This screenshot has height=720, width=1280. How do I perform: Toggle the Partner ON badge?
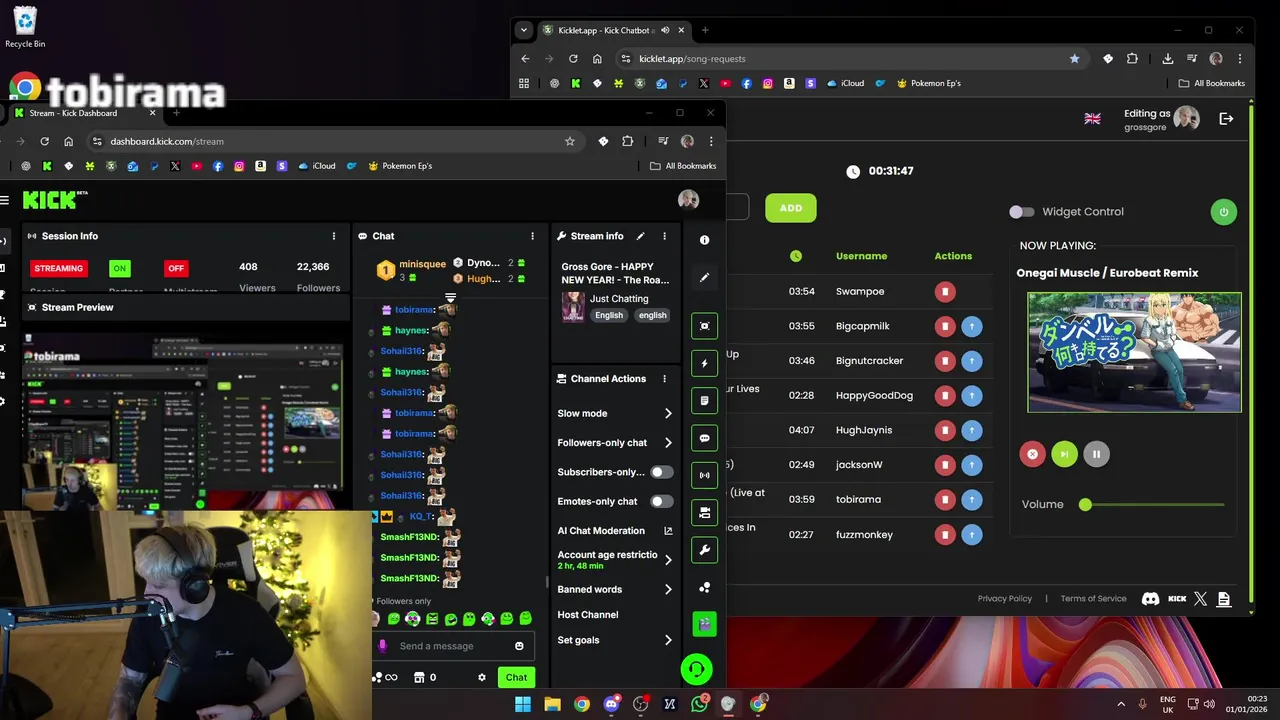pyautogui.click(x=120, y=268)
